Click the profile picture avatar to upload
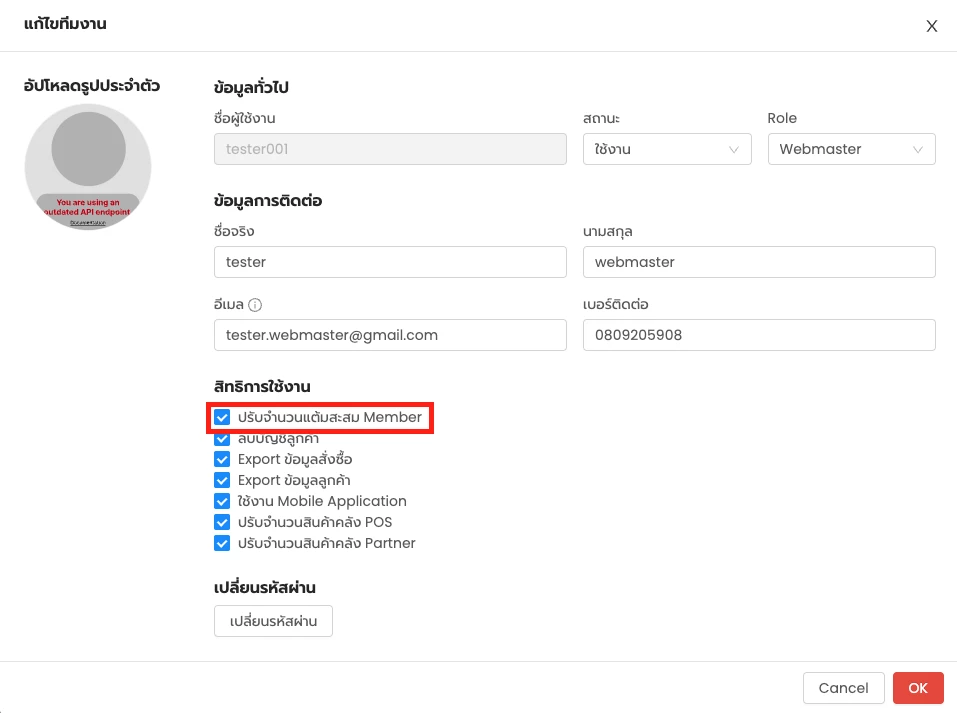The width and height of the screenshot is (957, 713). [x=88, y=167]
